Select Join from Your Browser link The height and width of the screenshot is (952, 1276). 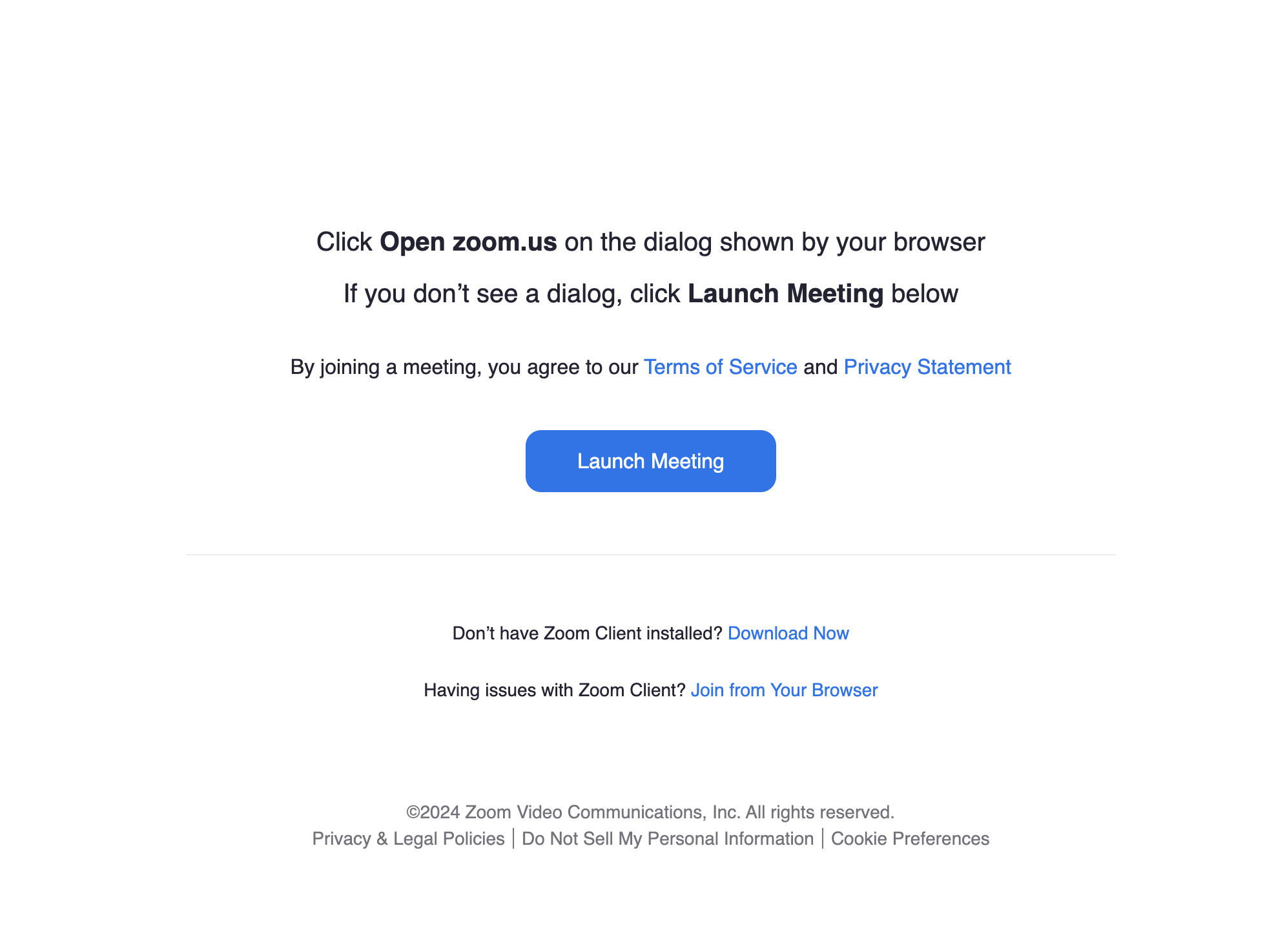click(784, 690)
